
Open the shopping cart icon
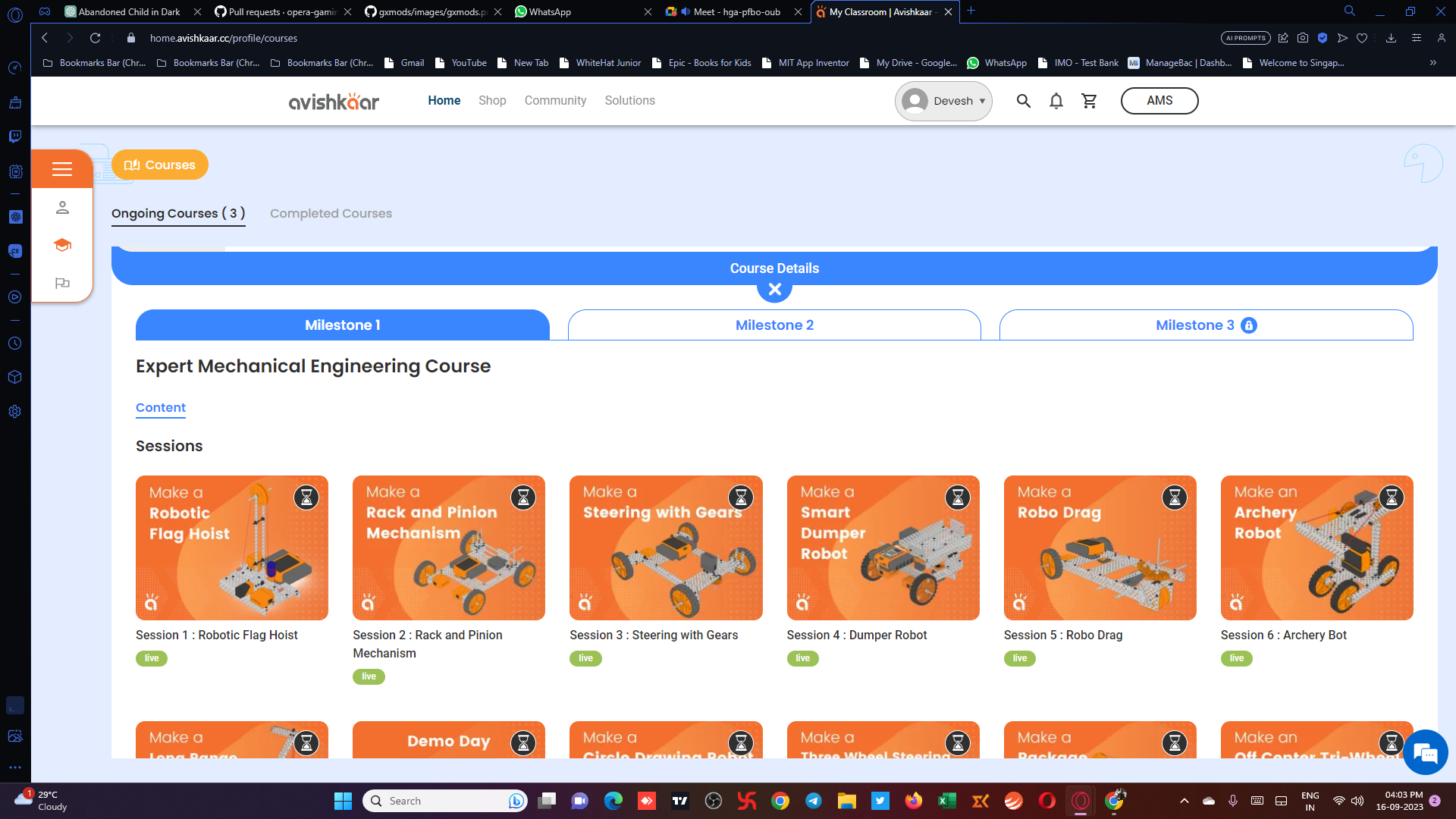[x=1089, y=101]
